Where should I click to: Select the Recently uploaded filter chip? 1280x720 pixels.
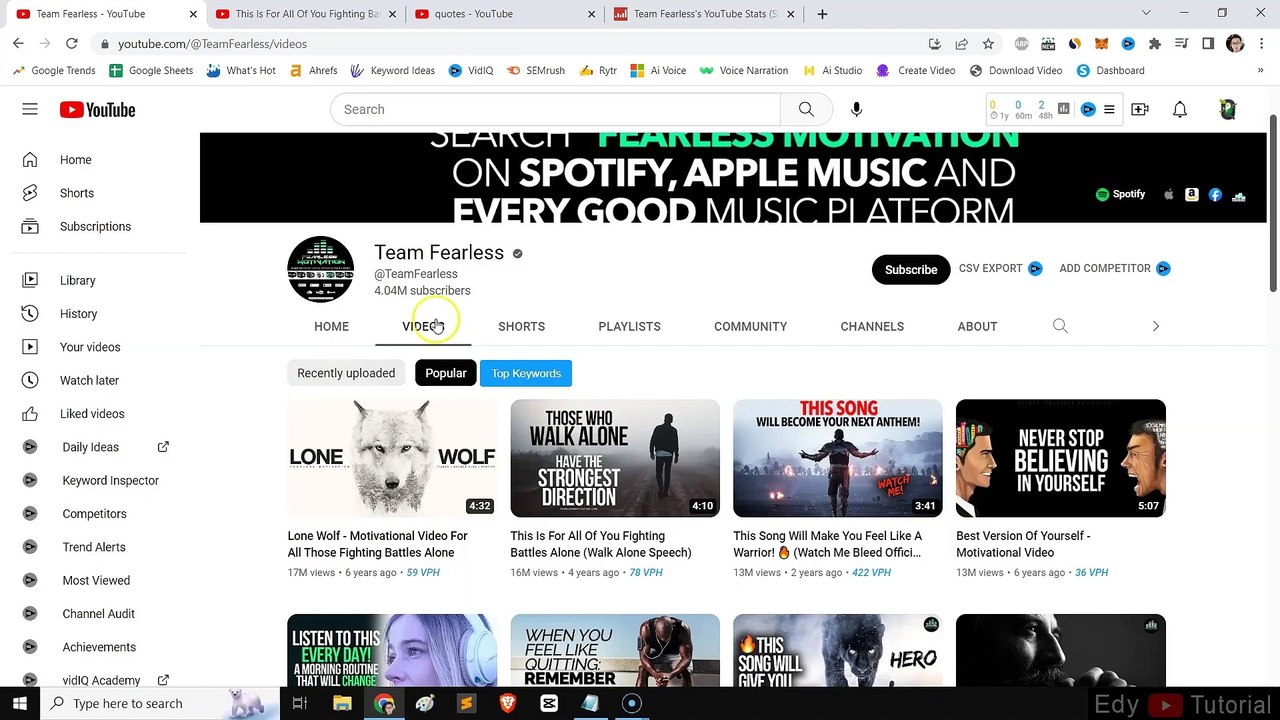[x=346, y=373]
